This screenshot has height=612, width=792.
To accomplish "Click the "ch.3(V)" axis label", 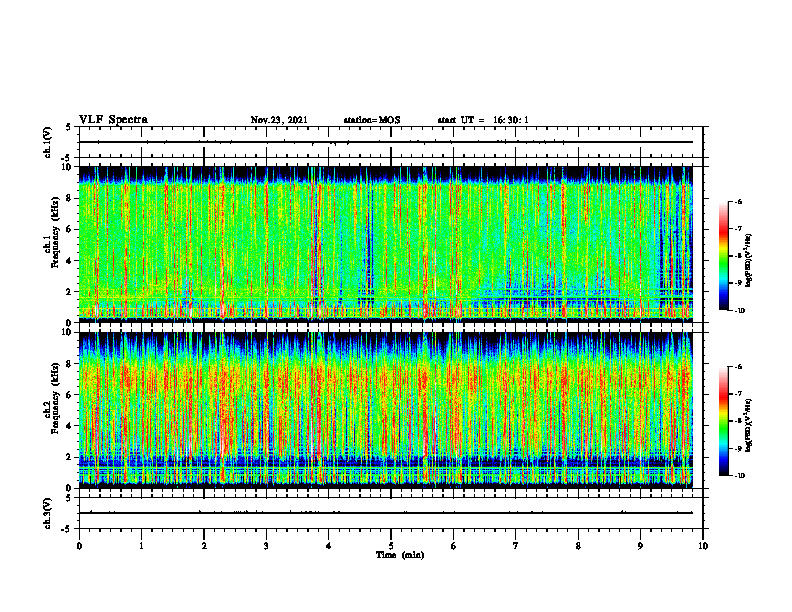I will click(x=48, y=513).
